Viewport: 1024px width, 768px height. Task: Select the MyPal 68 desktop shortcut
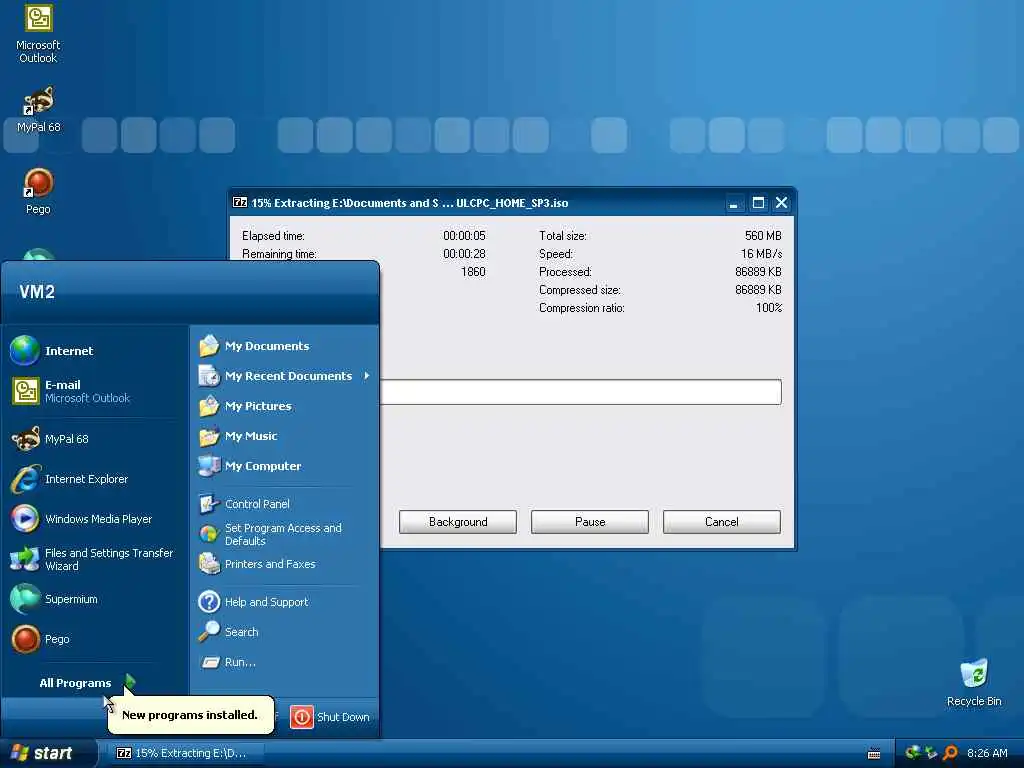(38, 110)
